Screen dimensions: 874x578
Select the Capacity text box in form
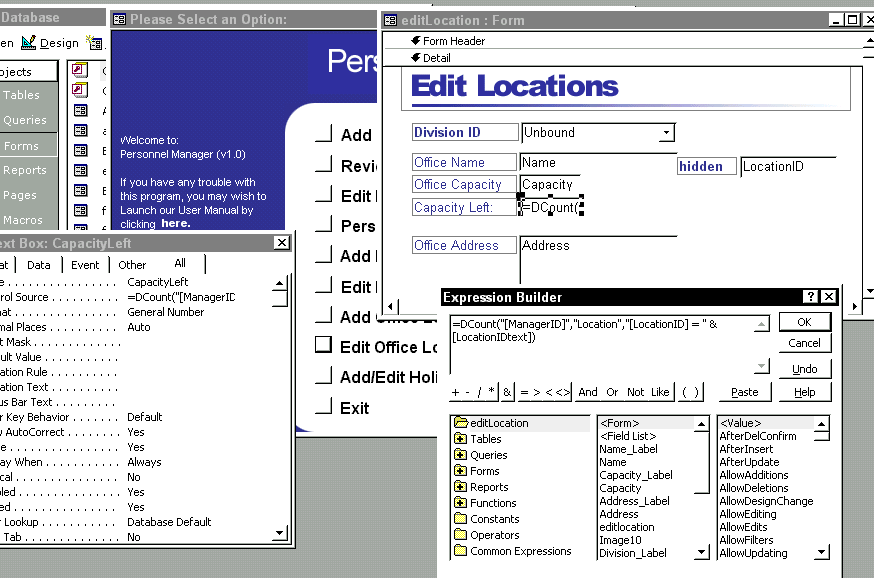pos(550,184)
